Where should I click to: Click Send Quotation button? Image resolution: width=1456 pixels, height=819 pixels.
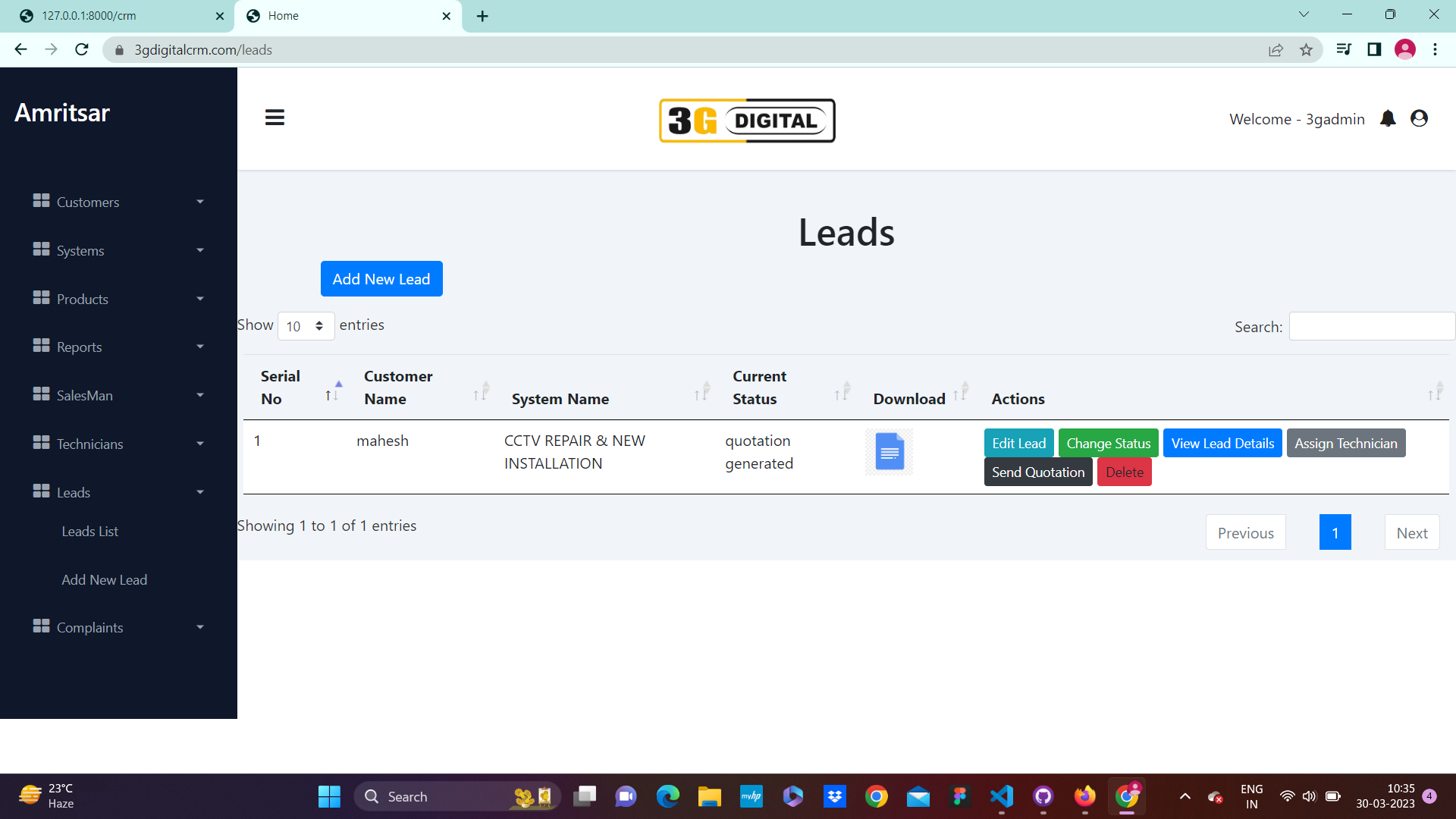coord(1038,472)
